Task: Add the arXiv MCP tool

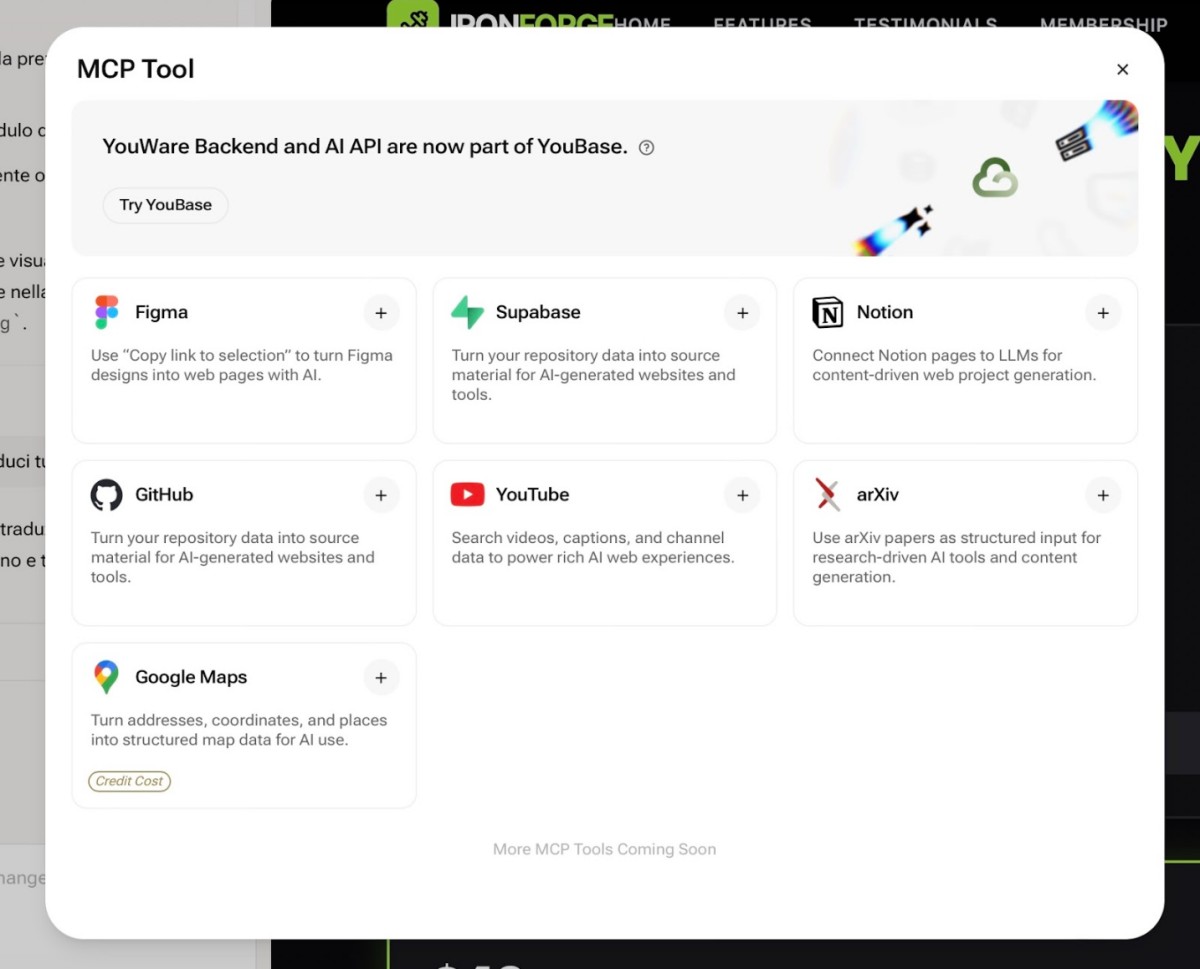Action: click(x=1103, y=495)
